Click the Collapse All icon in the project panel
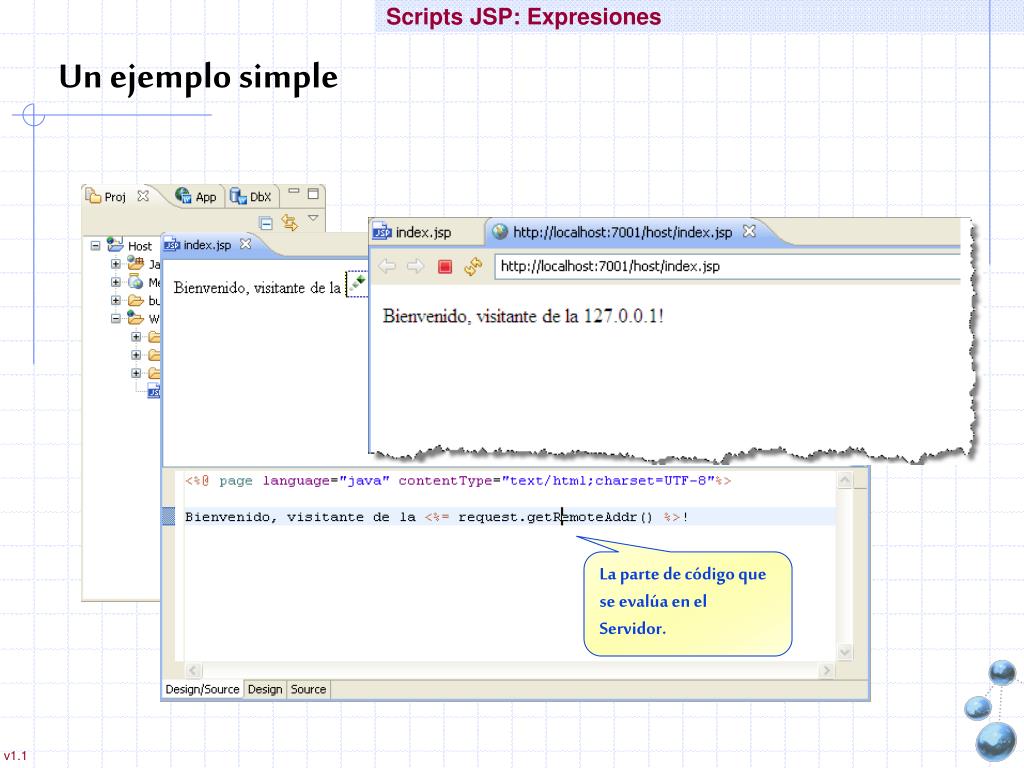 (266, 223)
